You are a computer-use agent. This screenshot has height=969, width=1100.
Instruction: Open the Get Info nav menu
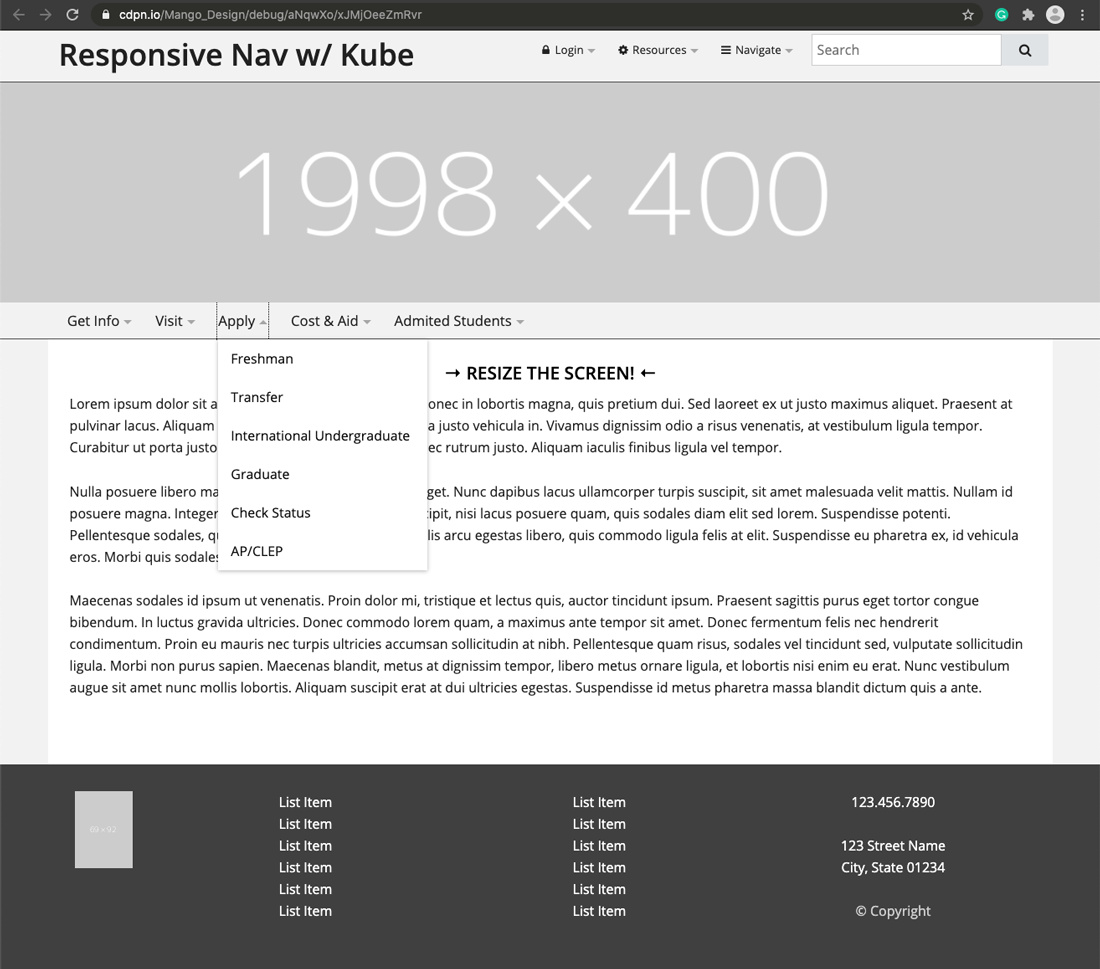[x=99, y=321]
